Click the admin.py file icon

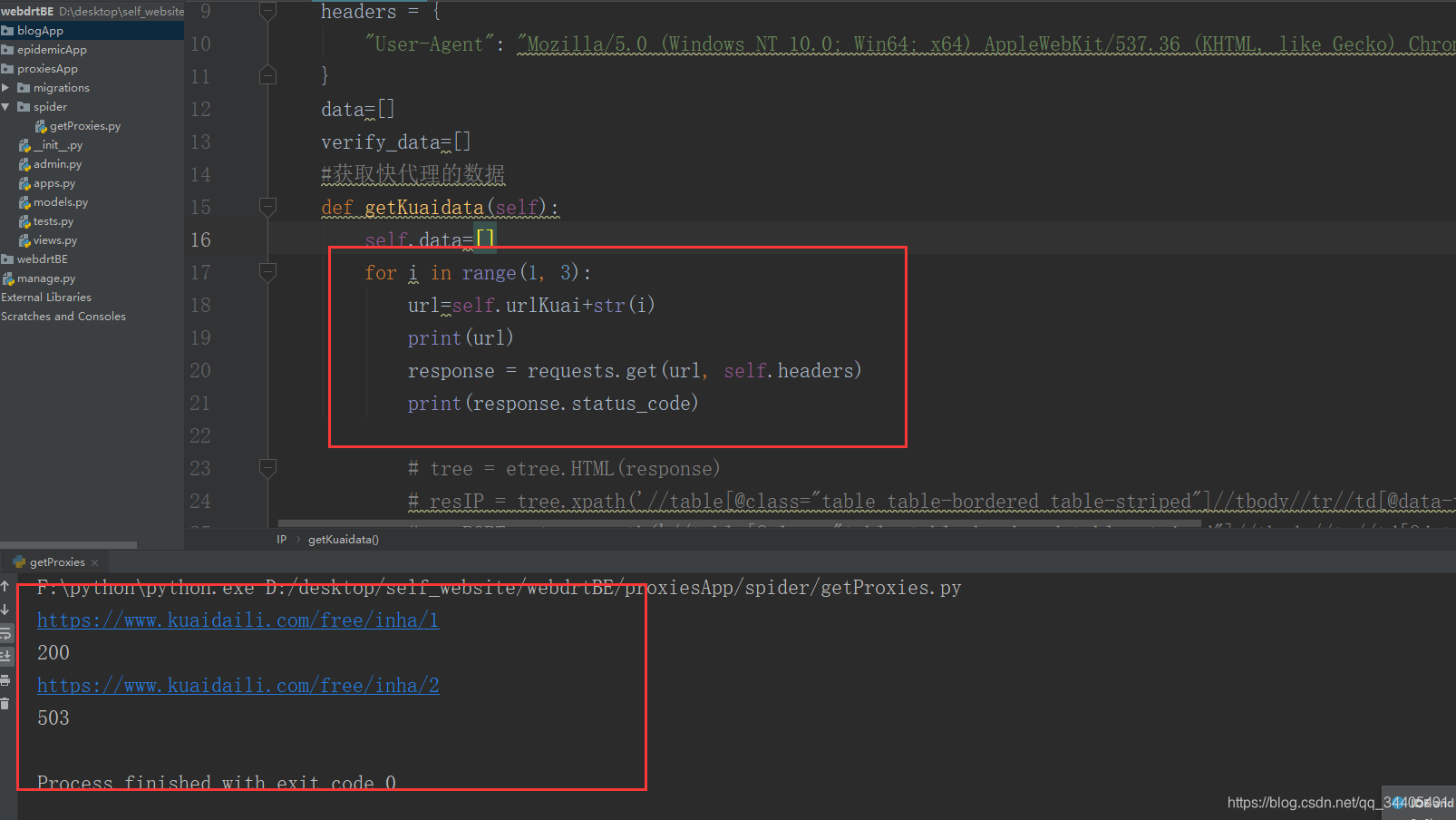24,164
